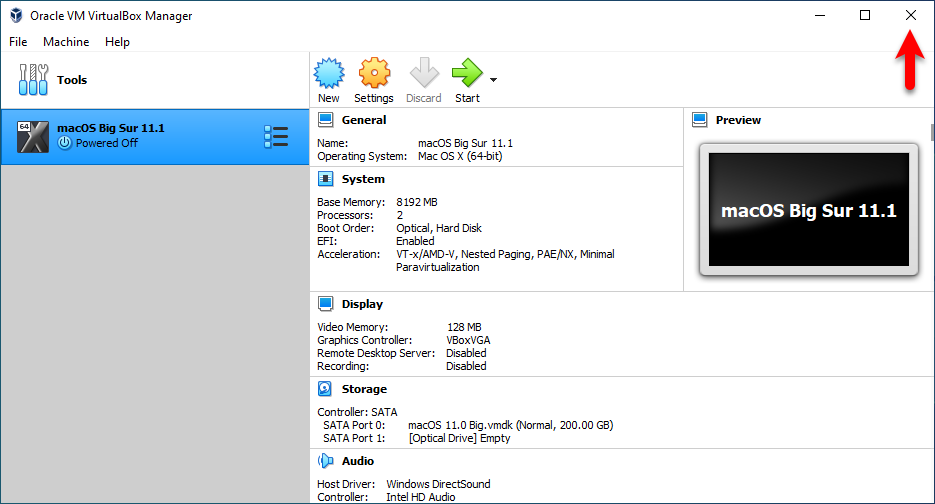Click the Preview section monitor icon
The width and height of the screenshot is (935, 504).
[x=699, y=120]
